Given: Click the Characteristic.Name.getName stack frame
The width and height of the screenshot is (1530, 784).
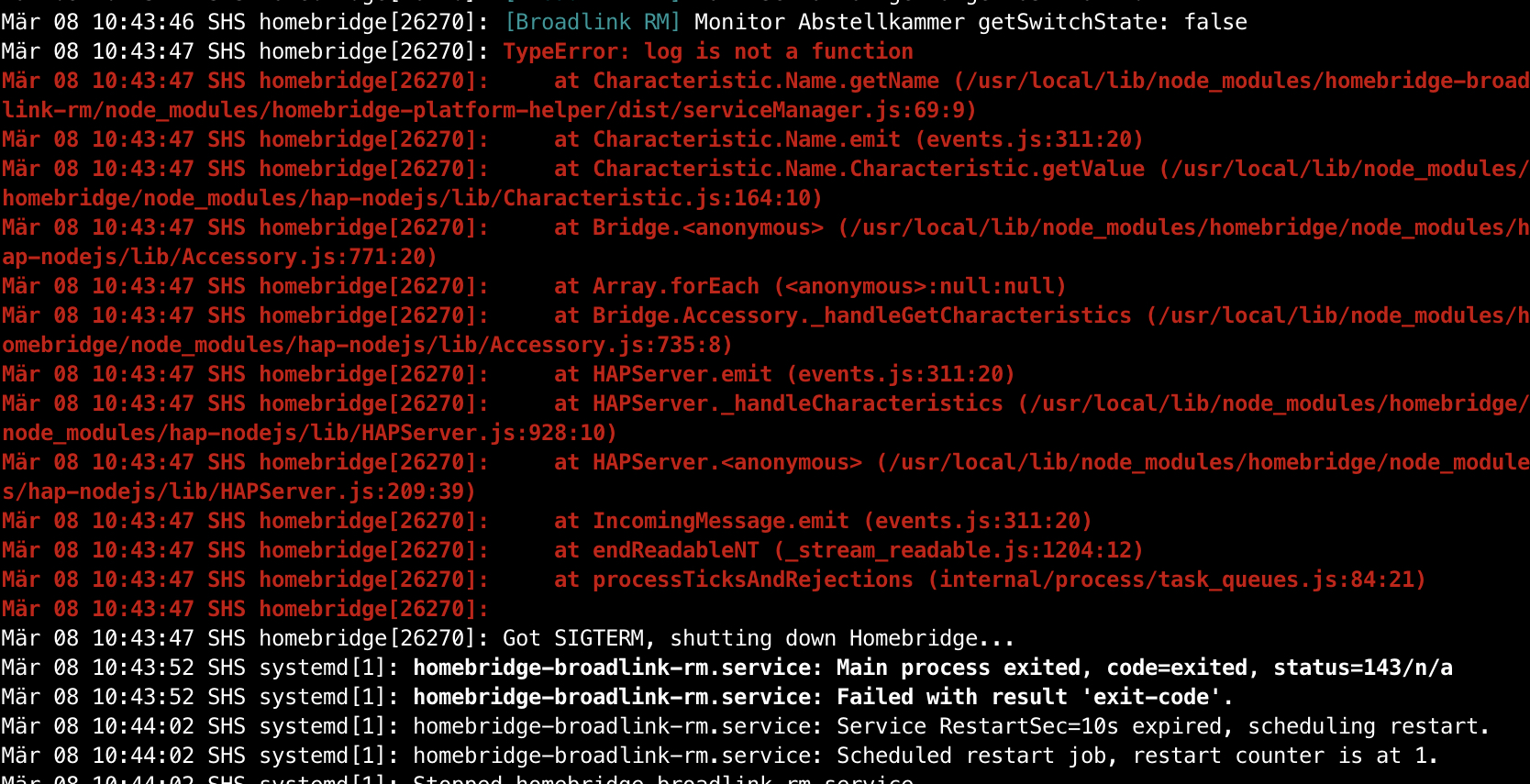Looking at the screenshot, I should (766, 81).
